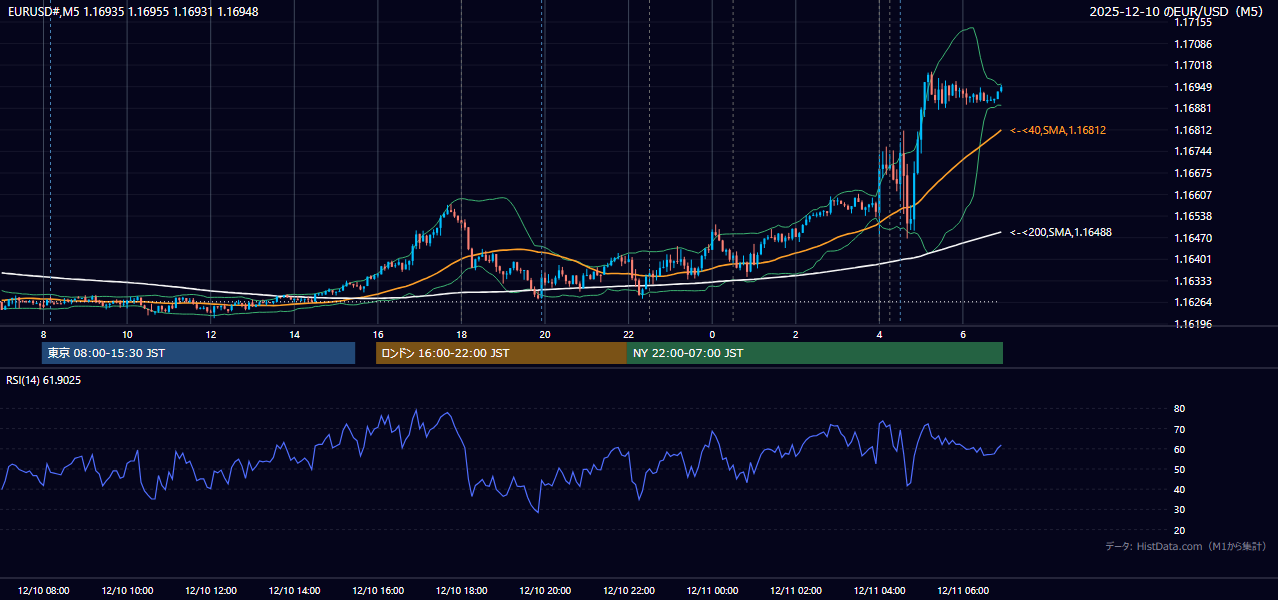Click hour tick 14 below the price chart
The image size is (1278, 600).
coord(294,334)
